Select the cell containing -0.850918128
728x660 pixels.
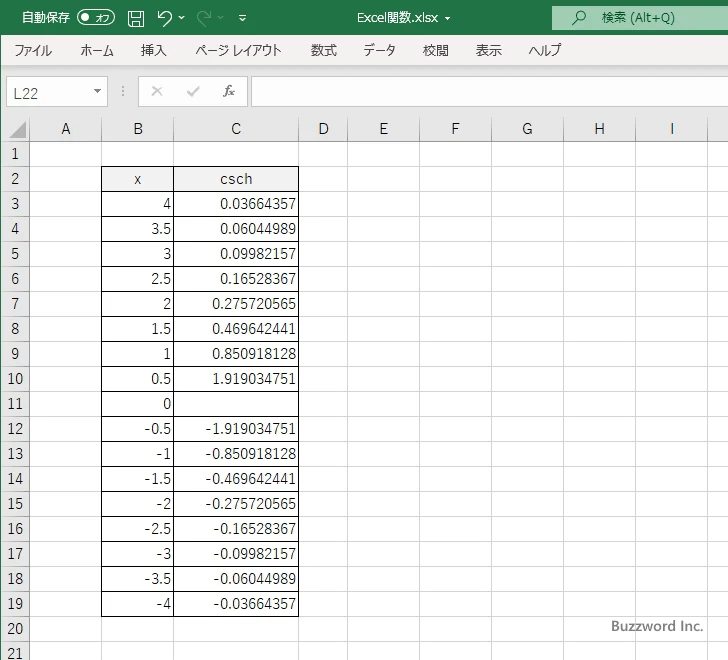pyautogui.click(x=236, y=454)
